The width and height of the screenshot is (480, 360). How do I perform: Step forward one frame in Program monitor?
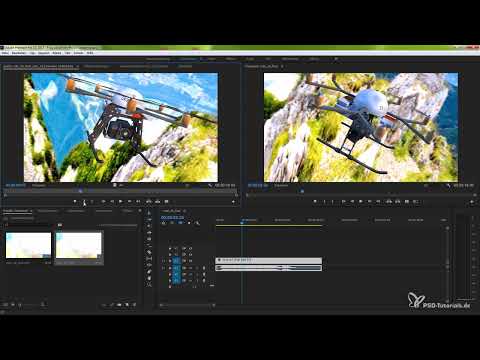point(369,202)
